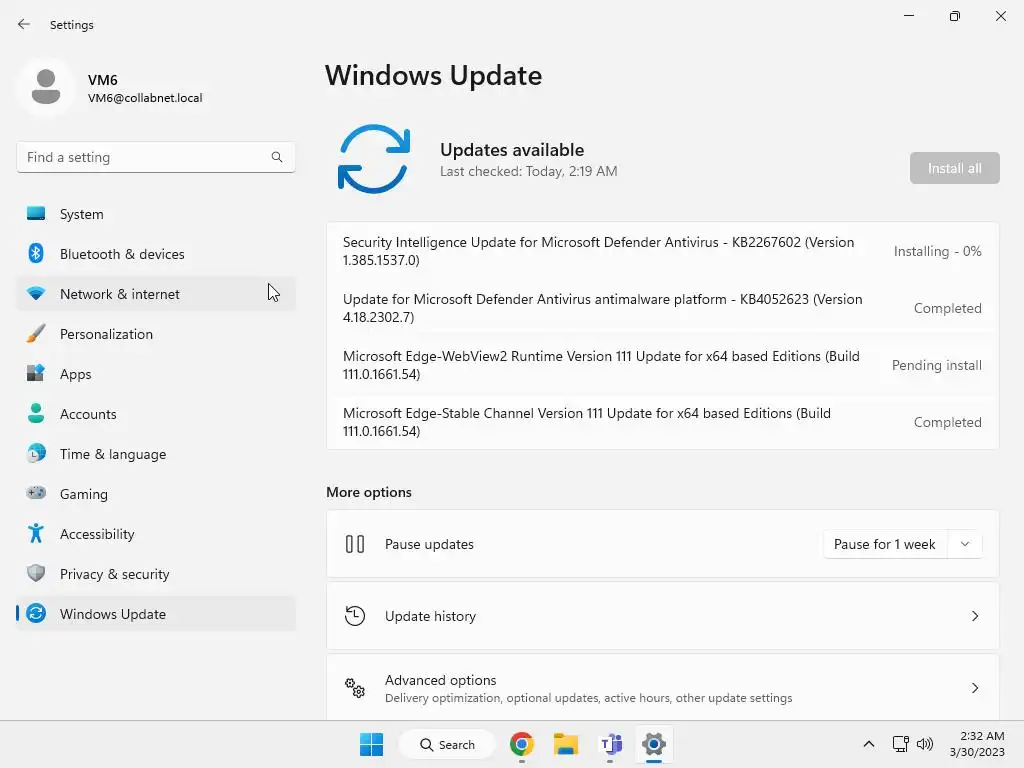
Task: Open Time & language settings
Action: click(x=156, y=453)
